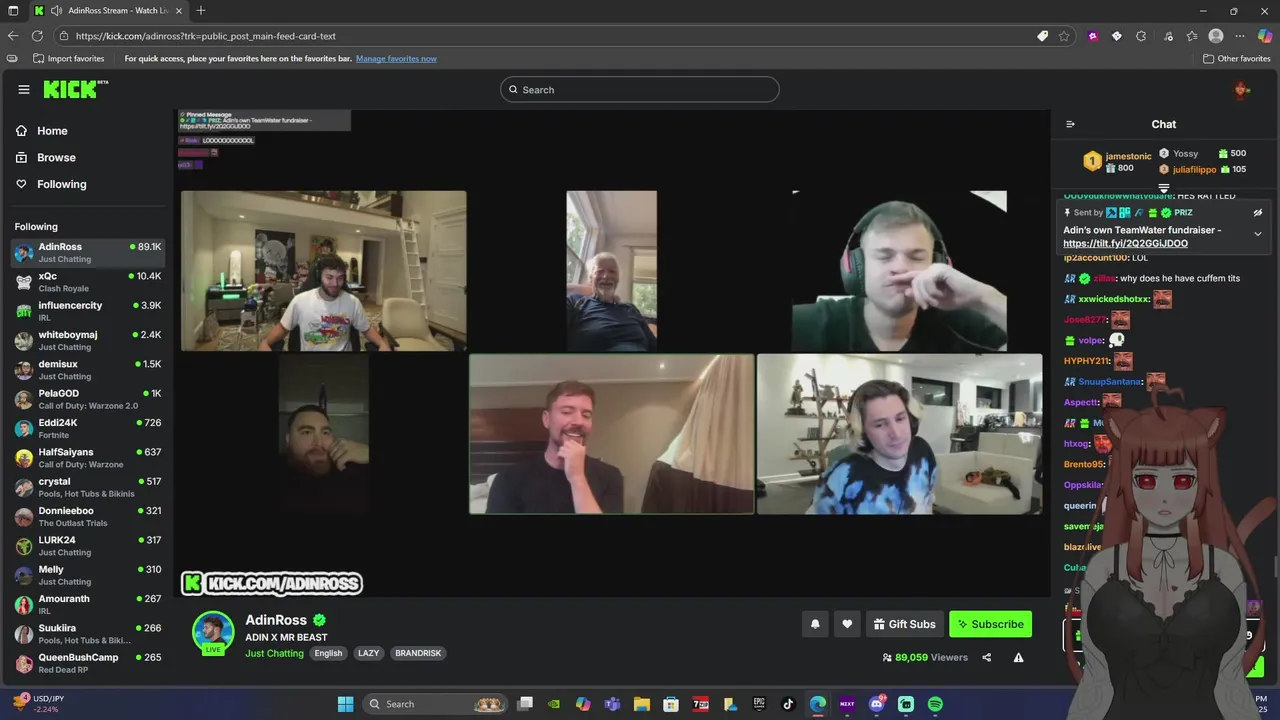Mute the tab audio speaker icon
This screenshot has height=720, width=1280.
point(57,11)
